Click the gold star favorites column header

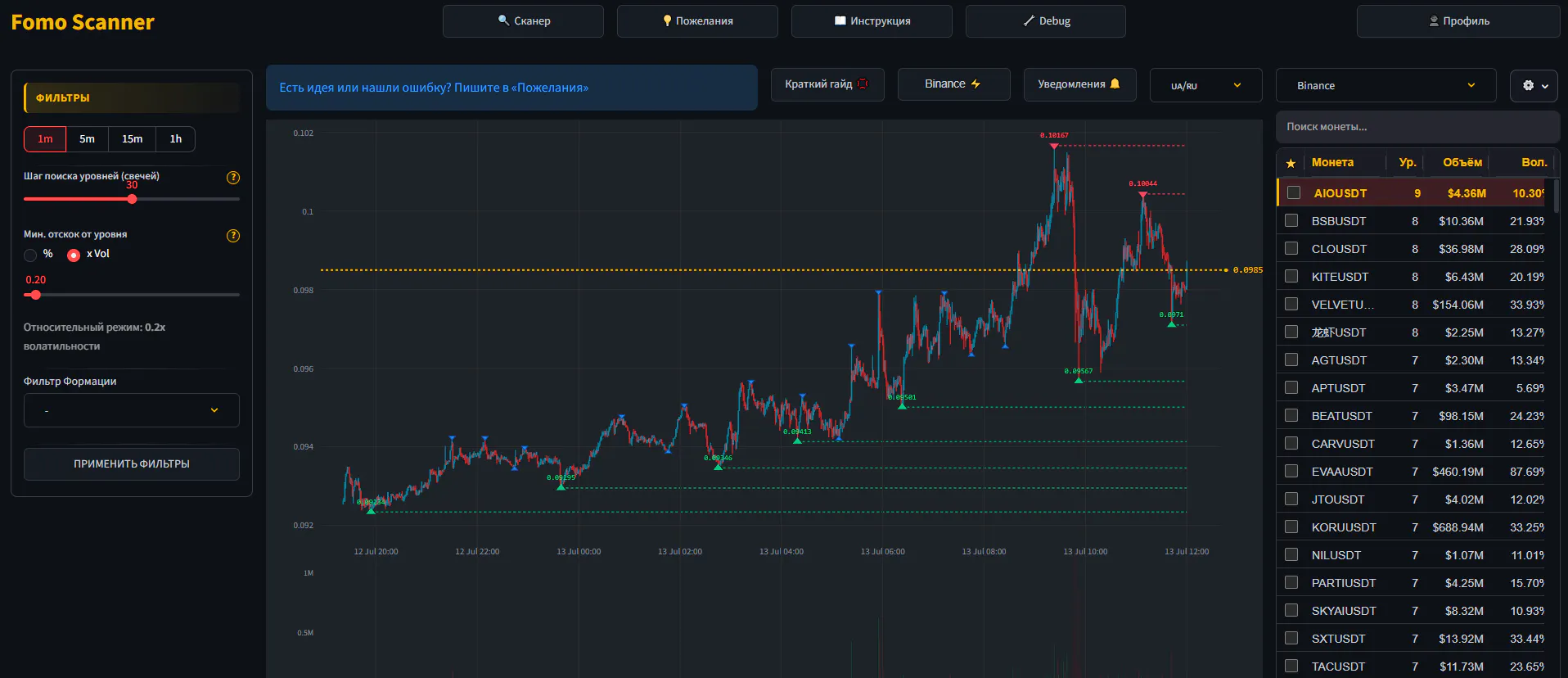(1291, 163)
